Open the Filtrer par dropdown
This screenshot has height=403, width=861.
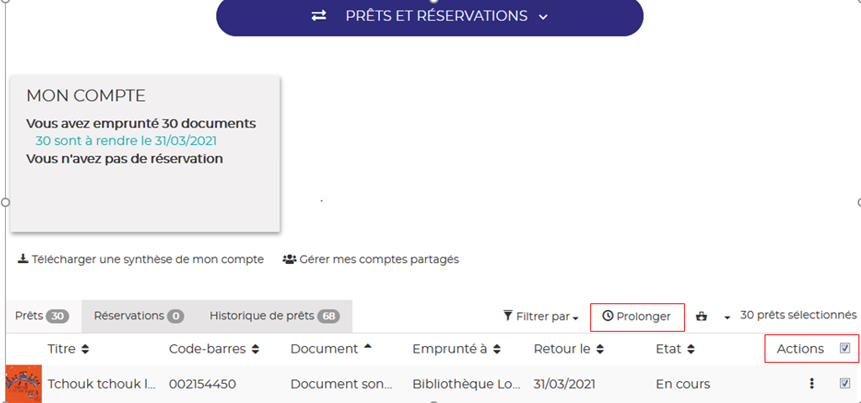(541, 316)
